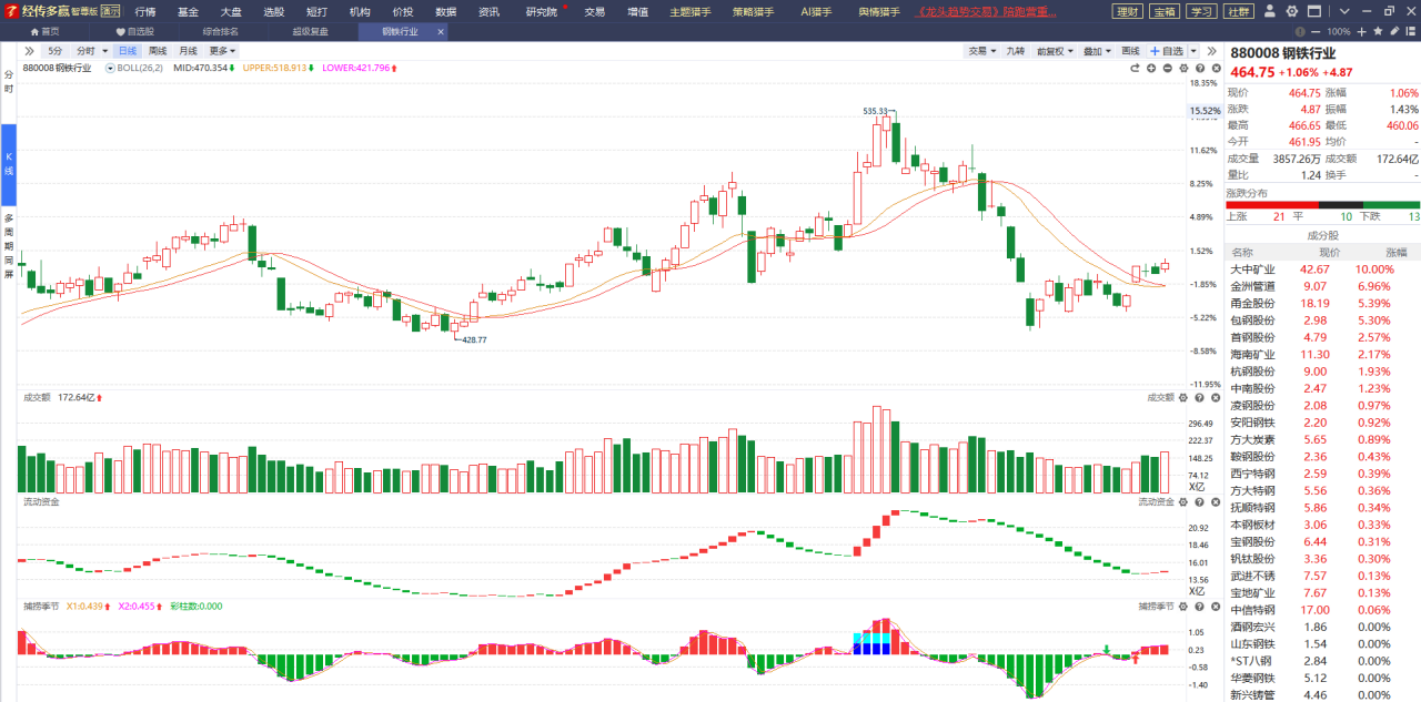Toggle the 5分 period view
The height and width of the screenshot is (703, 1422).
[x=54, y=51]
